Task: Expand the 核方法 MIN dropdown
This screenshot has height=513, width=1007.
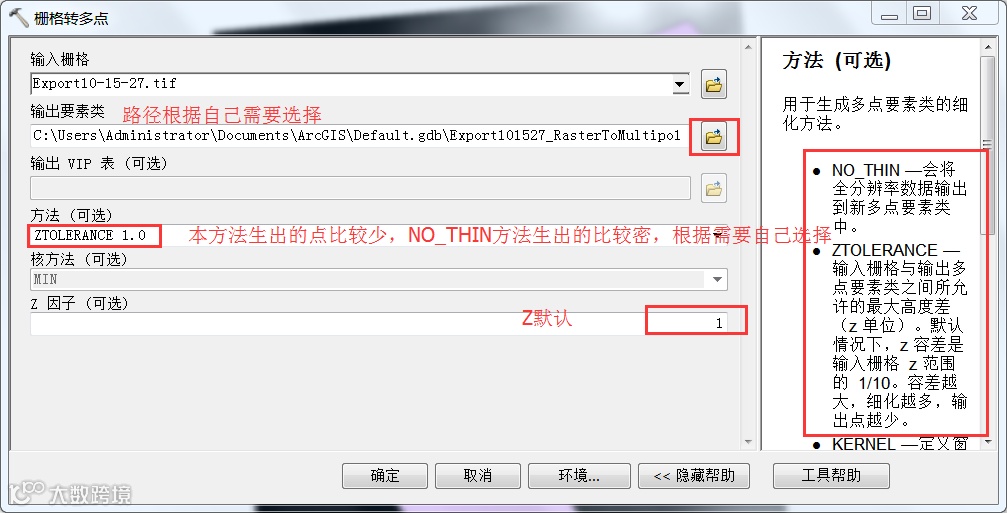Action: click(717, 279)
